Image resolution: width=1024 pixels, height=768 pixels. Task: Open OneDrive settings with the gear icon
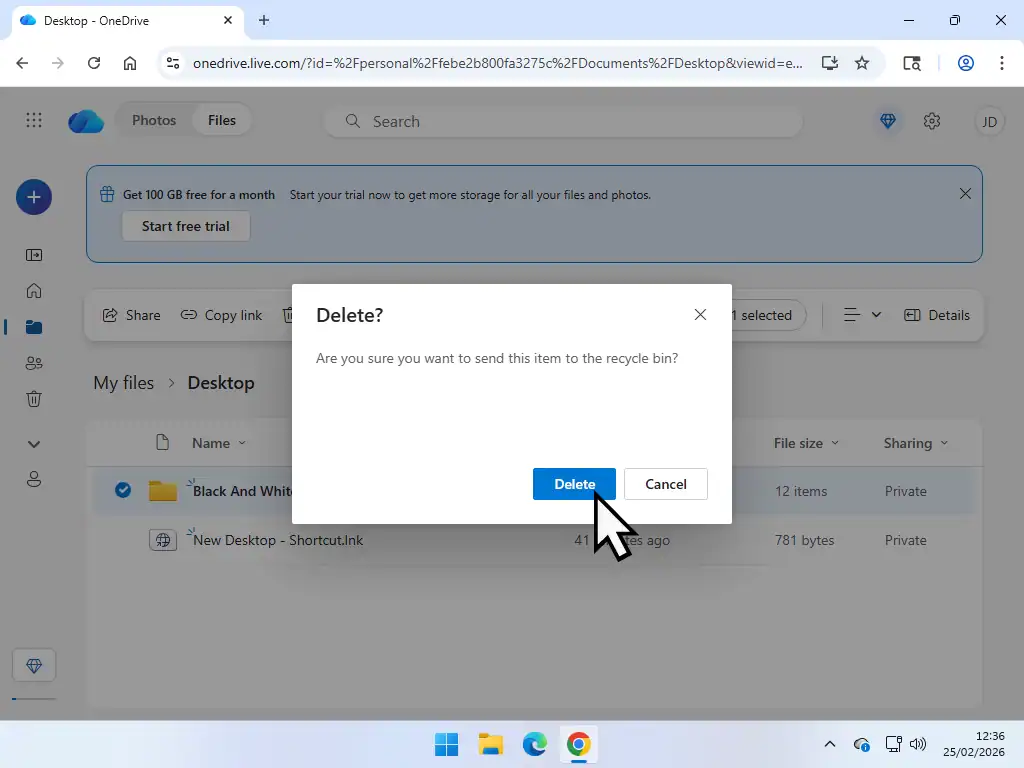point(932,121)
